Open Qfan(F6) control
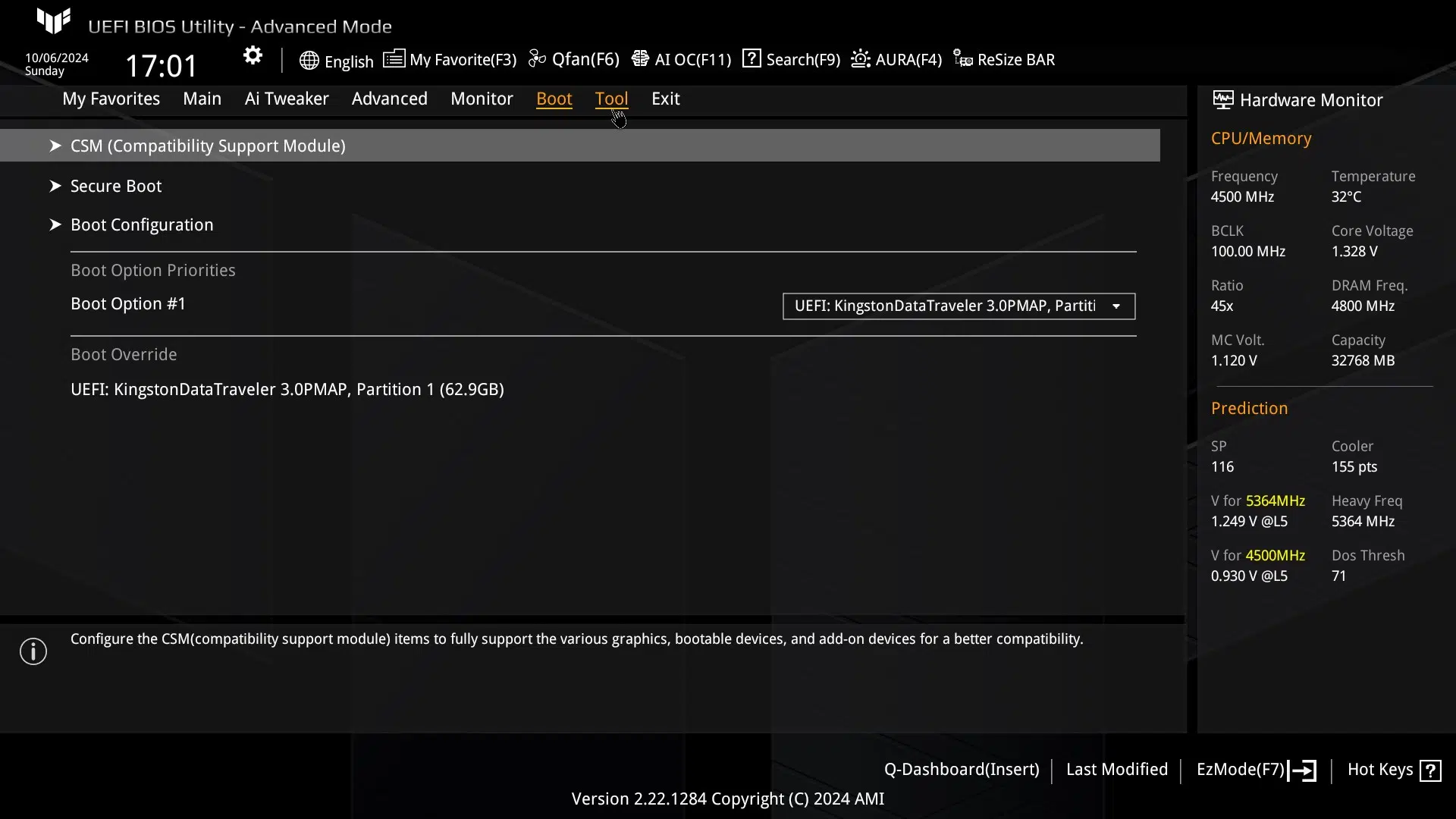The height and width of the screenshot is (819, 1456). (x=585, y=59)
